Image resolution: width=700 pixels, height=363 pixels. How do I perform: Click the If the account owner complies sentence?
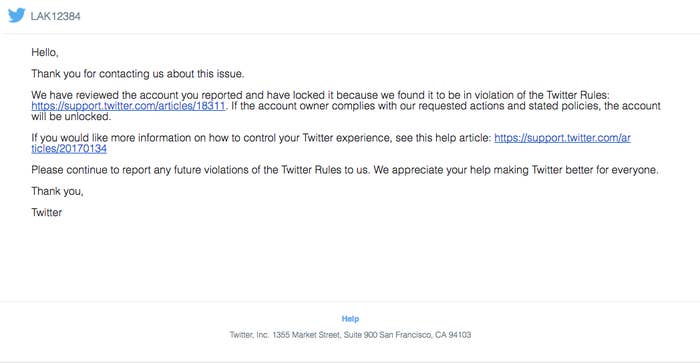446,106
